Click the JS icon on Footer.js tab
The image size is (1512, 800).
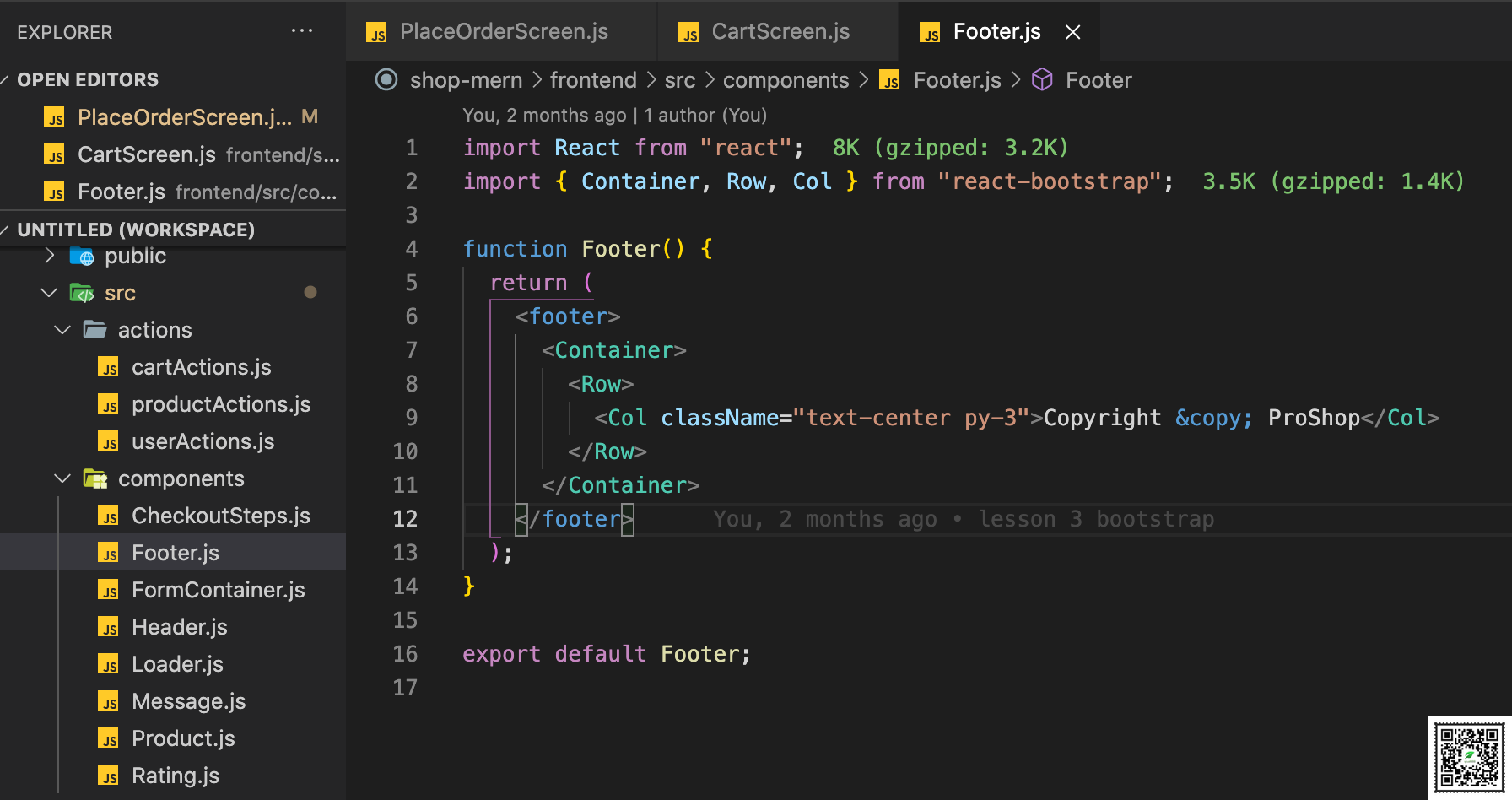click(x=930, y=33)
